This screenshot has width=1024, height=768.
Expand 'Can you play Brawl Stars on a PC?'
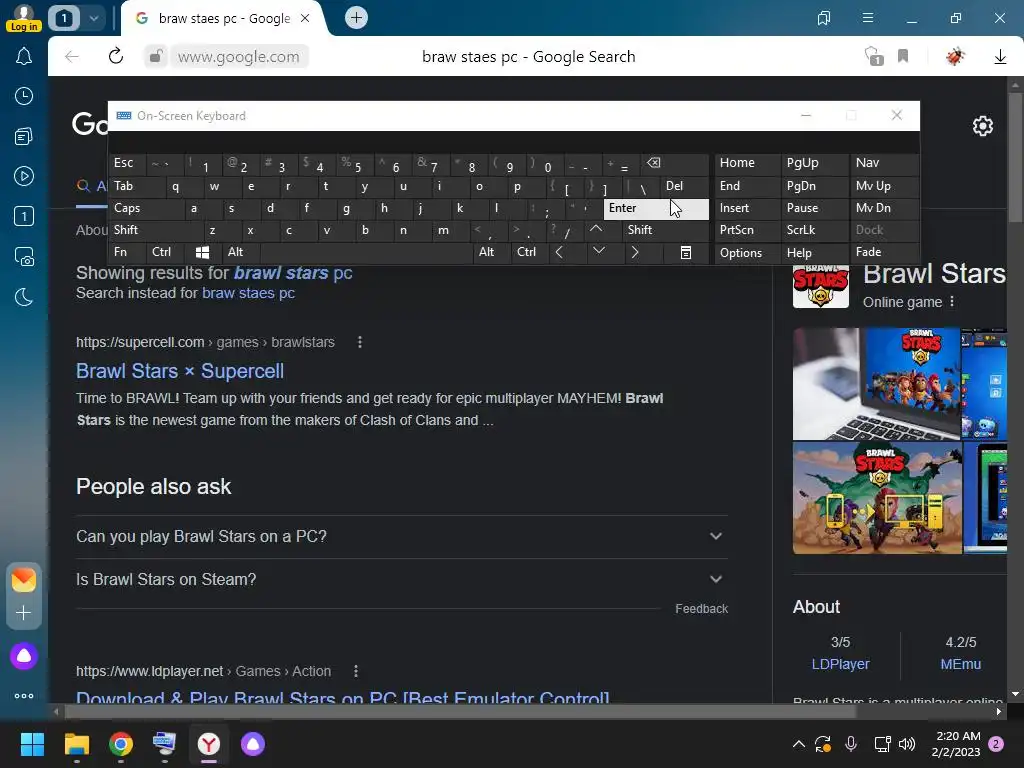pos(402,536)
